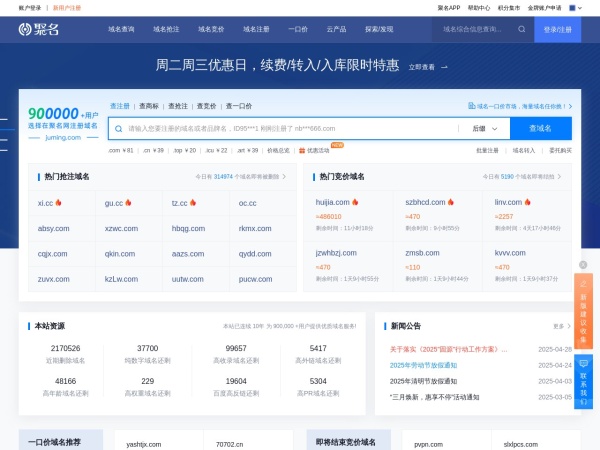600x450 pixels.
Task: Select 域名注册 in navigation
Action: [x=256, y=29]
